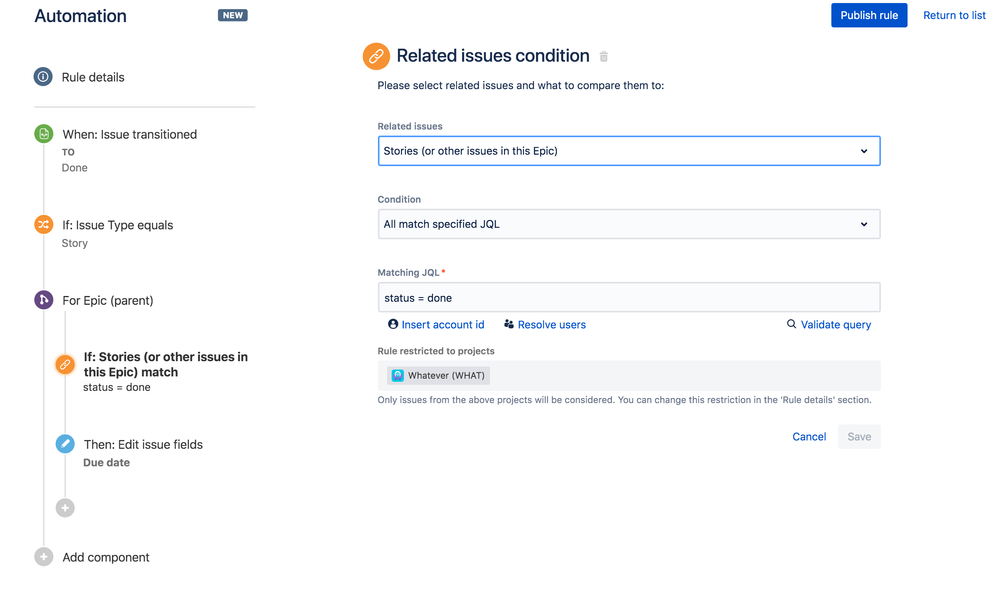Click the orange Issue Type condition icon
Viewport: 999px width, 605px height.
(x=43, y=225)
